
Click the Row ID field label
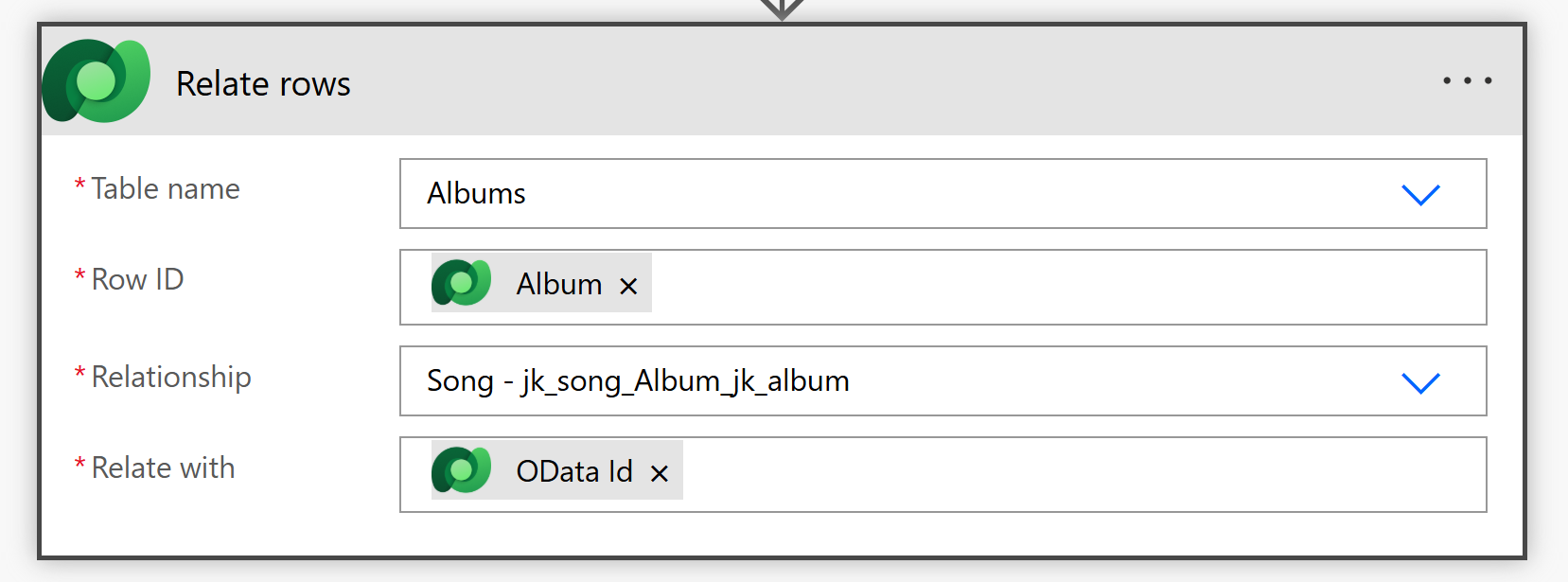pos(137,280)
